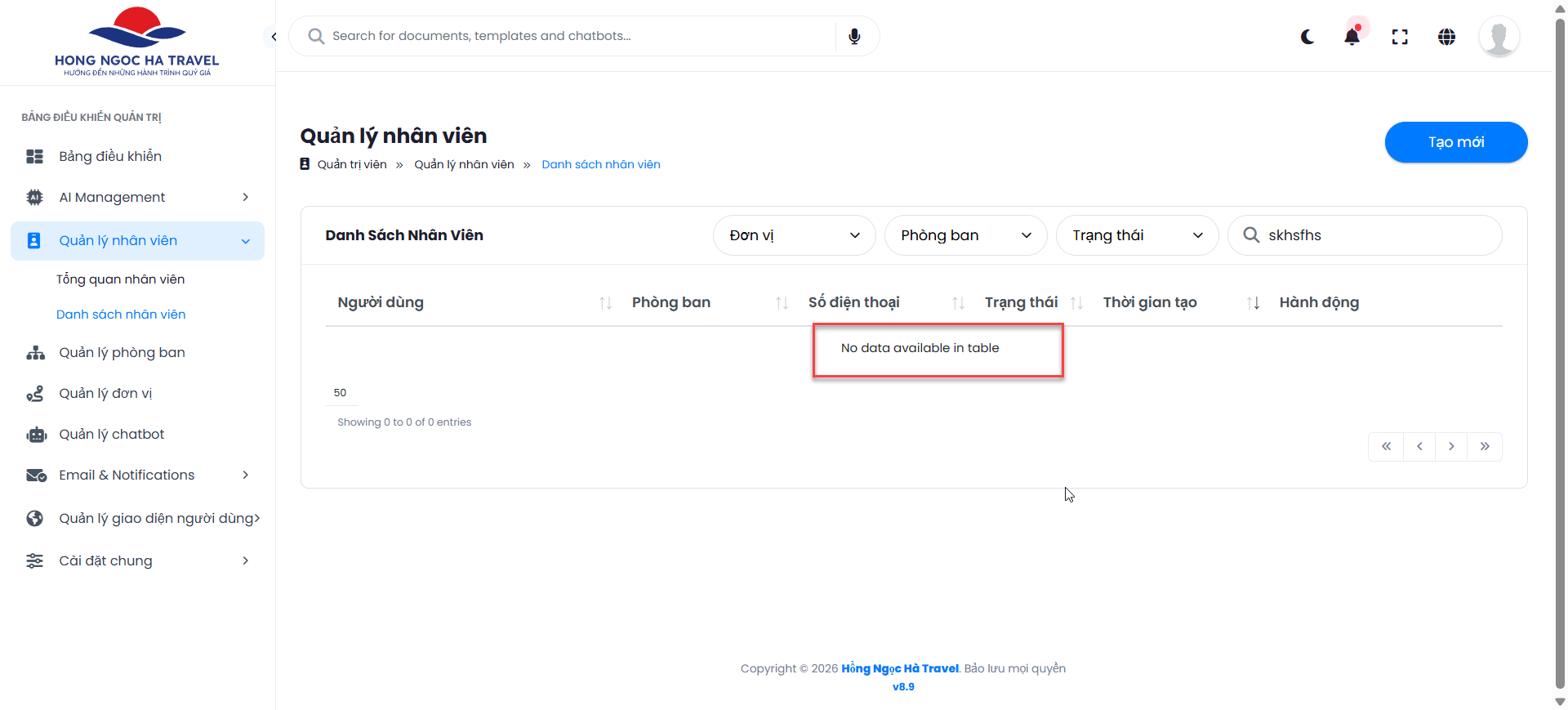
Task: Toggle dark mode with moon icon
Action: click(x=1307, y=37)
